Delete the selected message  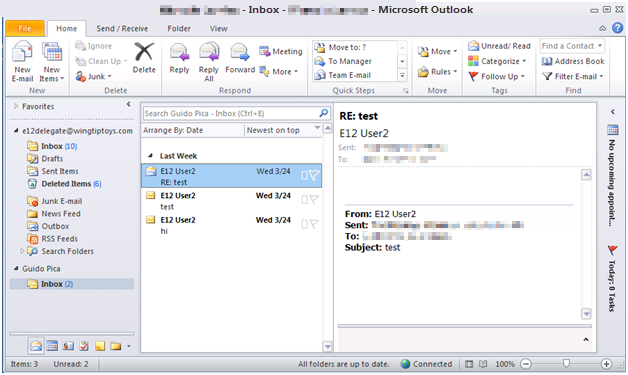pos(144,58)
